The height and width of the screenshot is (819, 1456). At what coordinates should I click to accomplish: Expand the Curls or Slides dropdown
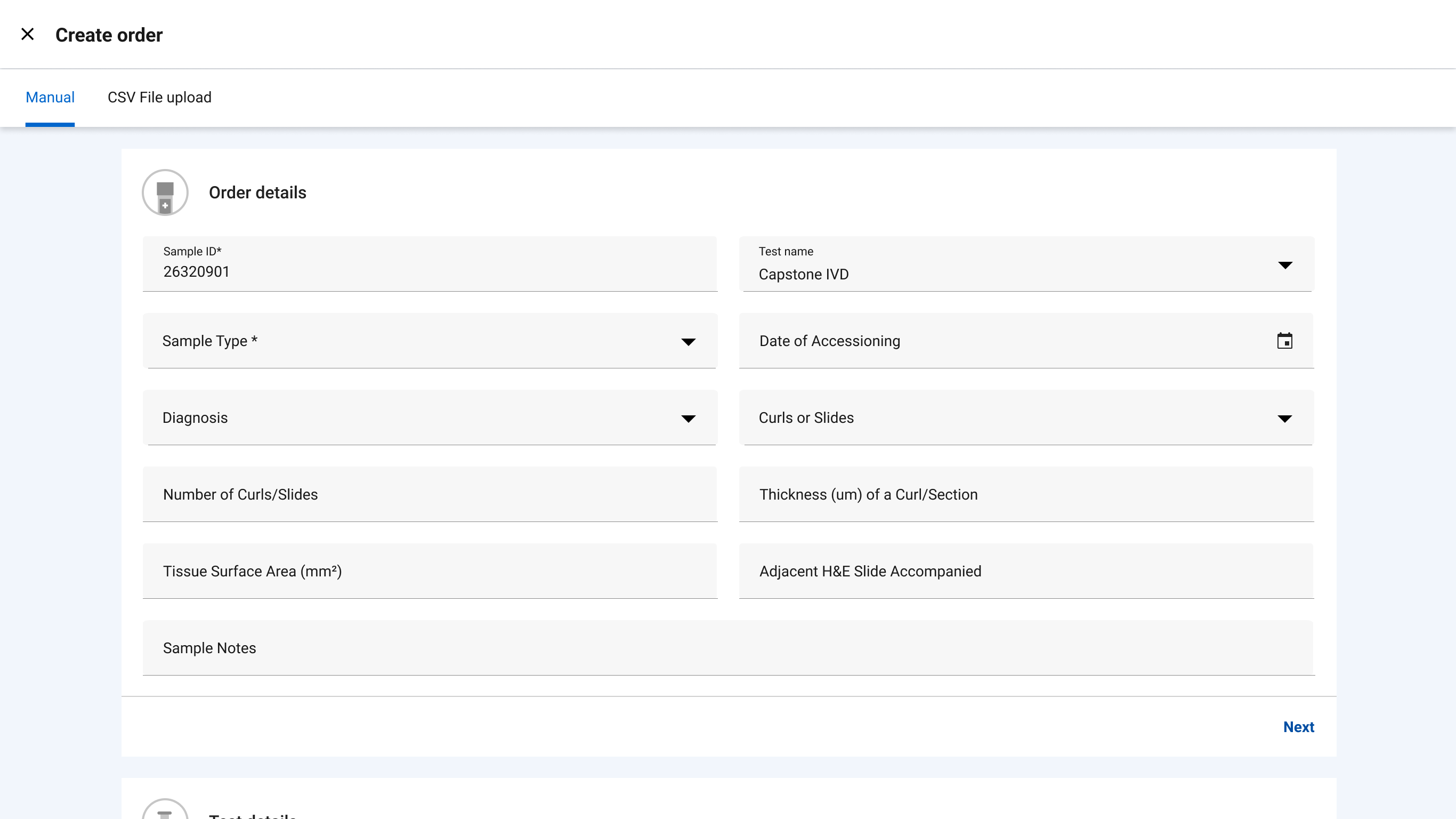[1285, 418]
